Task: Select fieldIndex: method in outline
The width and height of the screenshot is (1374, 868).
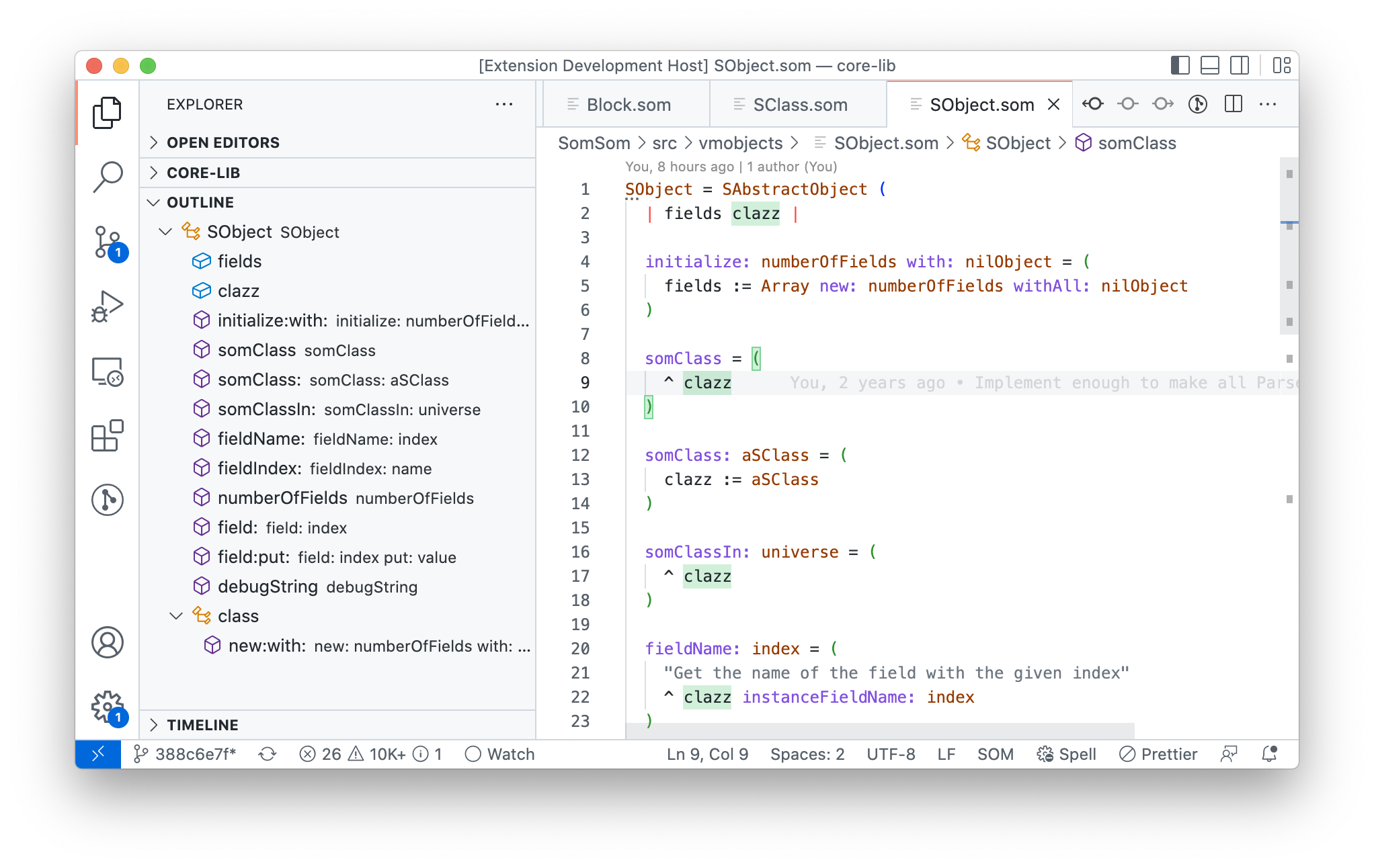Action: click(337, 468)
